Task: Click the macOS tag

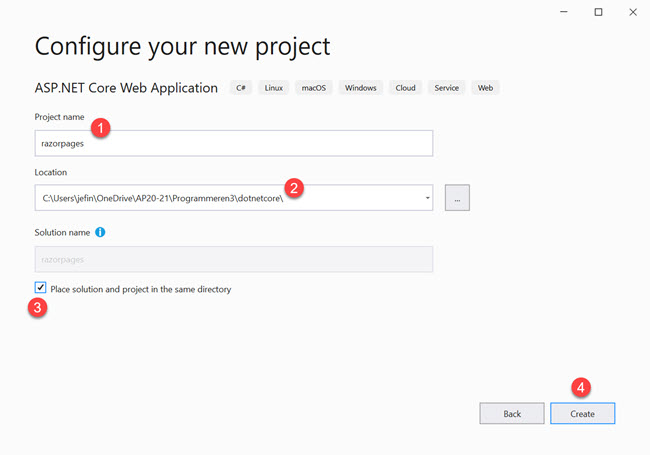Action: pos(314,88)
